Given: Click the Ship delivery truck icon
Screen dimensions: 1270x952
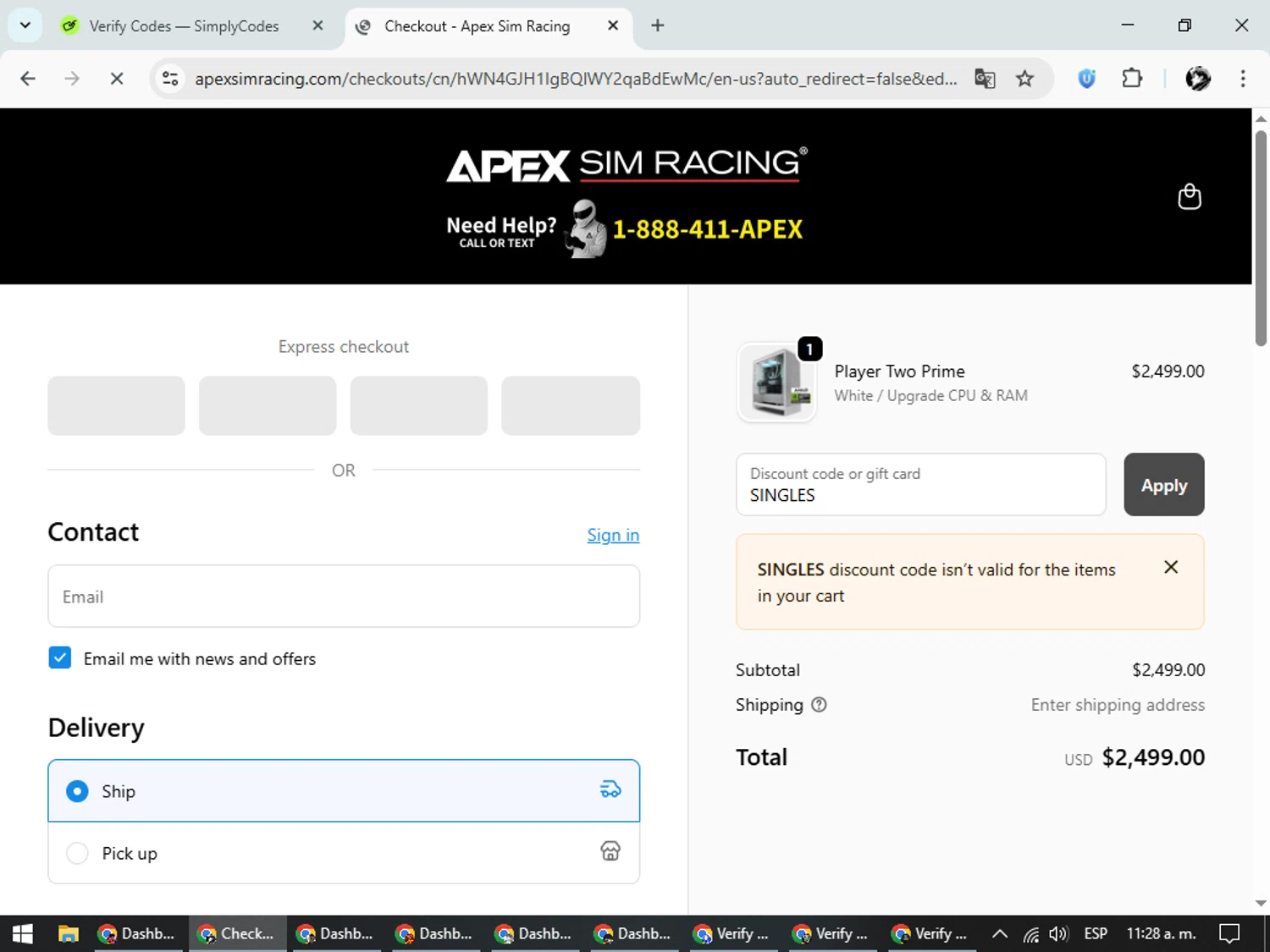Looking at the screenshot, I should tap(610, 790).
